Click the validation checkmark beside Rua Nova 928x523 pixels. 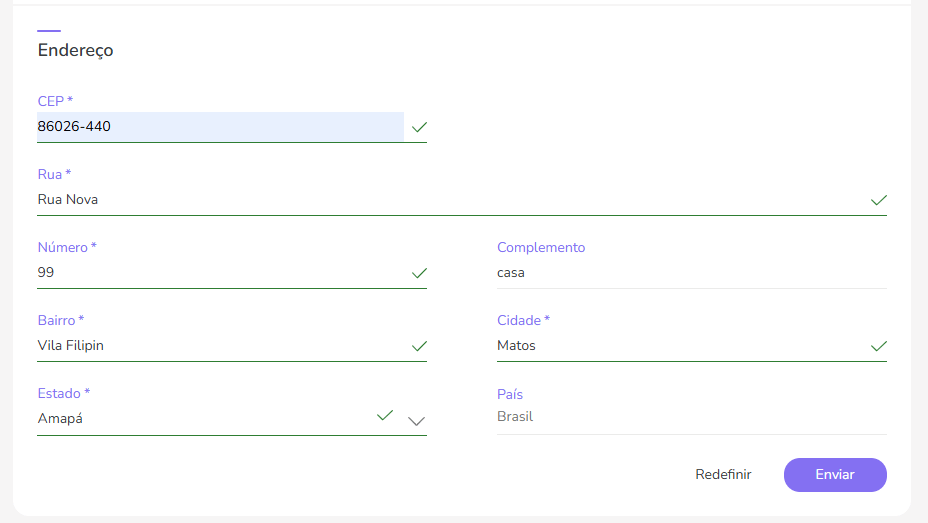pos(878,200)
